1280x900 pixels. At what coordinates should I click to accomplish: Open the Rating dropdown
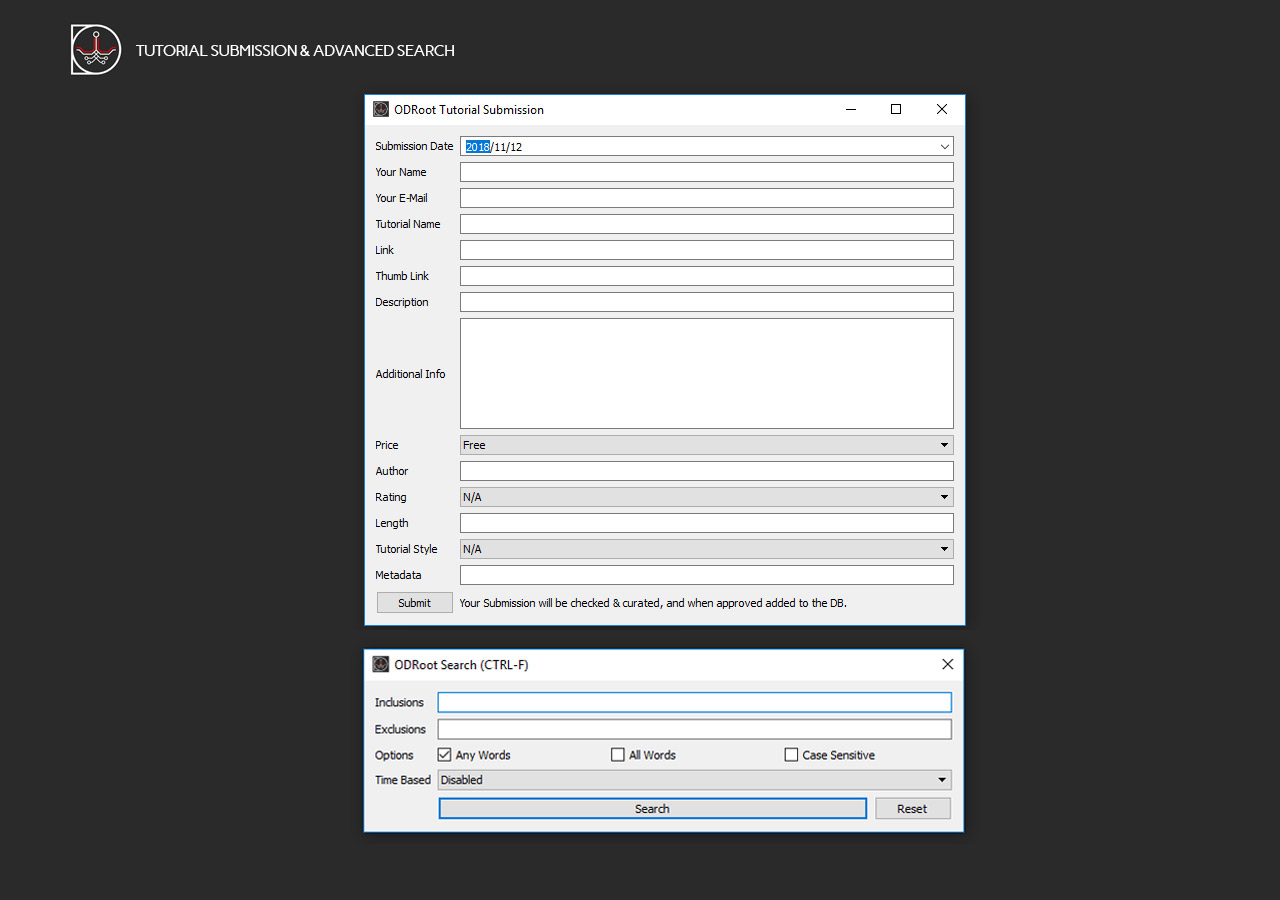tap(943, 497)
